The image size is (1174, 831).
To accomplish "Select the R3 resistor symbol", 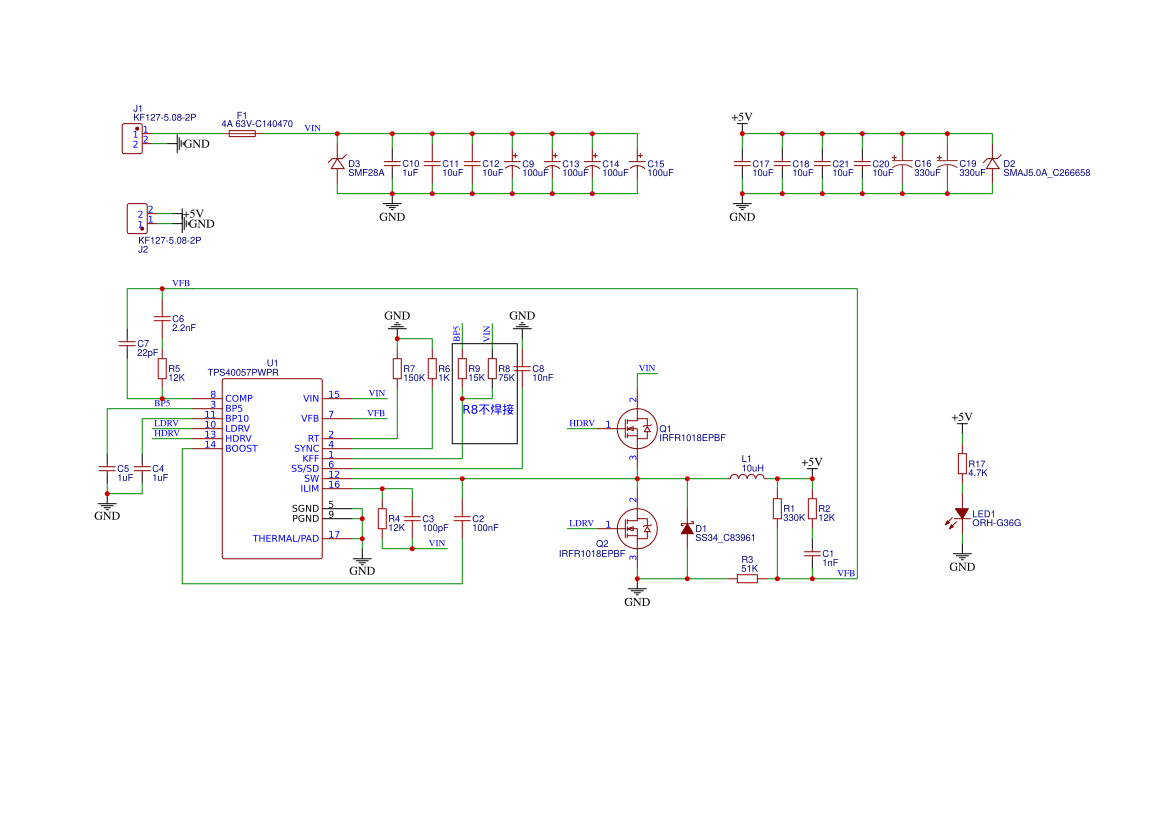I will [x=747, y=578].
